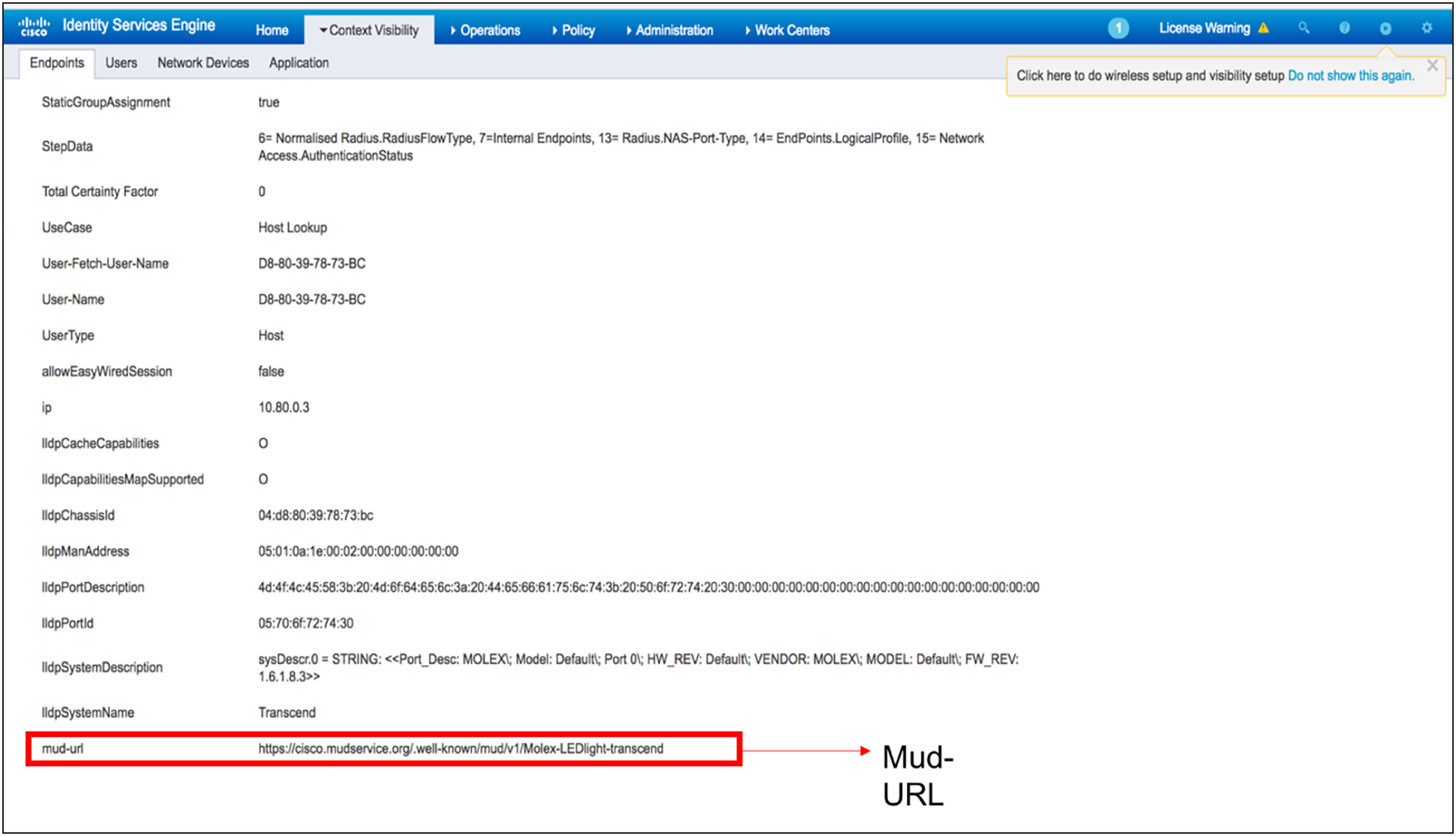Click the Total Certainty Factor label
Image resolution: width=1456 pixels, height=836 pixels.
click(x=100, y=191)
